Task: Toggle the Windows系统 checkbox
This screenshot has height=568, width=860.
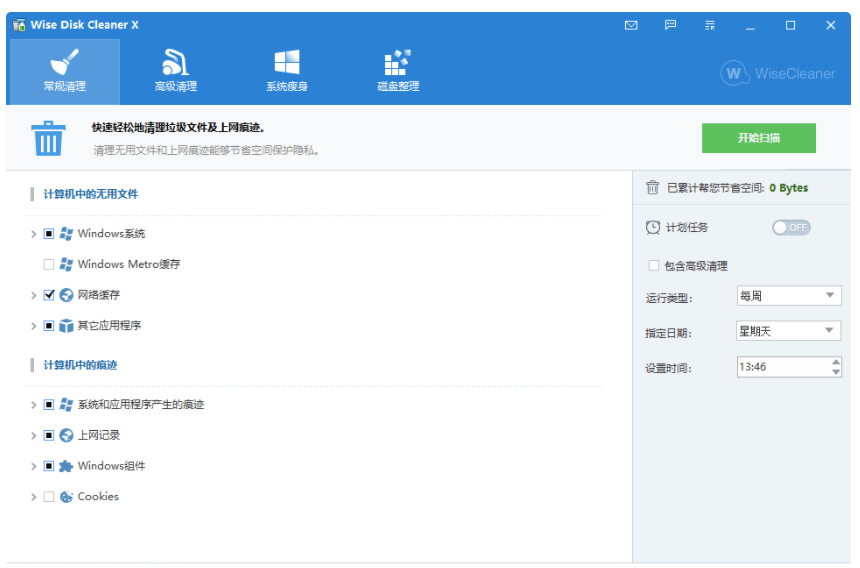Action: pos(49,234)
